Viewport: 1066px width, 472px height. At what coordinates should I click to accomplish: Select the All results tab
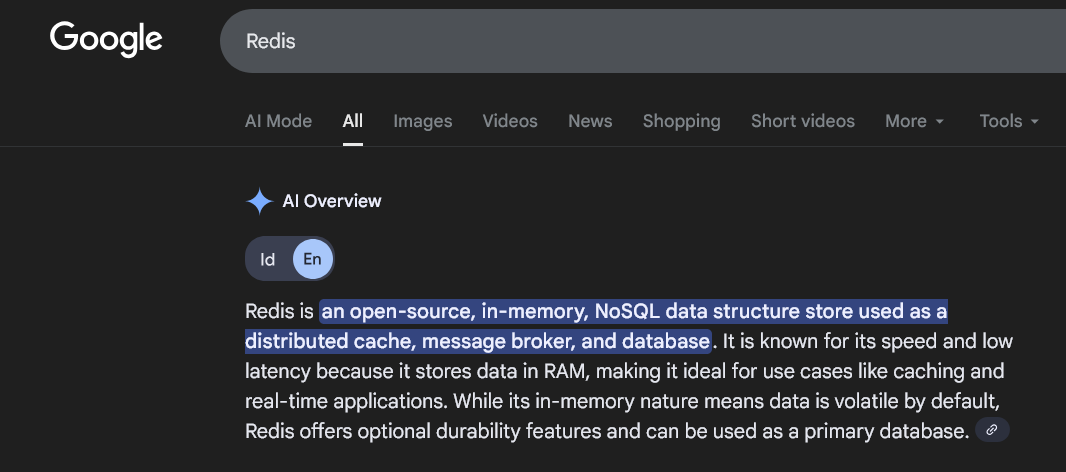tap(353, 121)
